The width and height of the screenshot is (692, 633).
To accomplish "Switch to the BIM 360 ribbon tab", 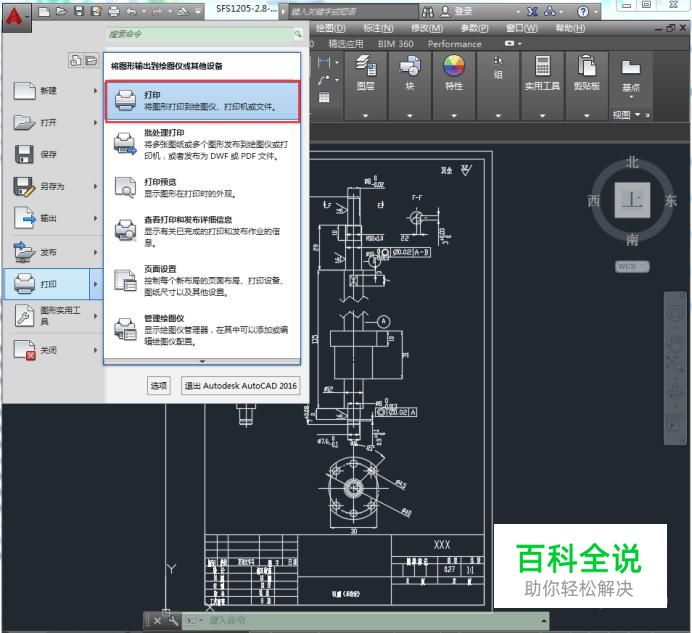I will pos(395,44).
